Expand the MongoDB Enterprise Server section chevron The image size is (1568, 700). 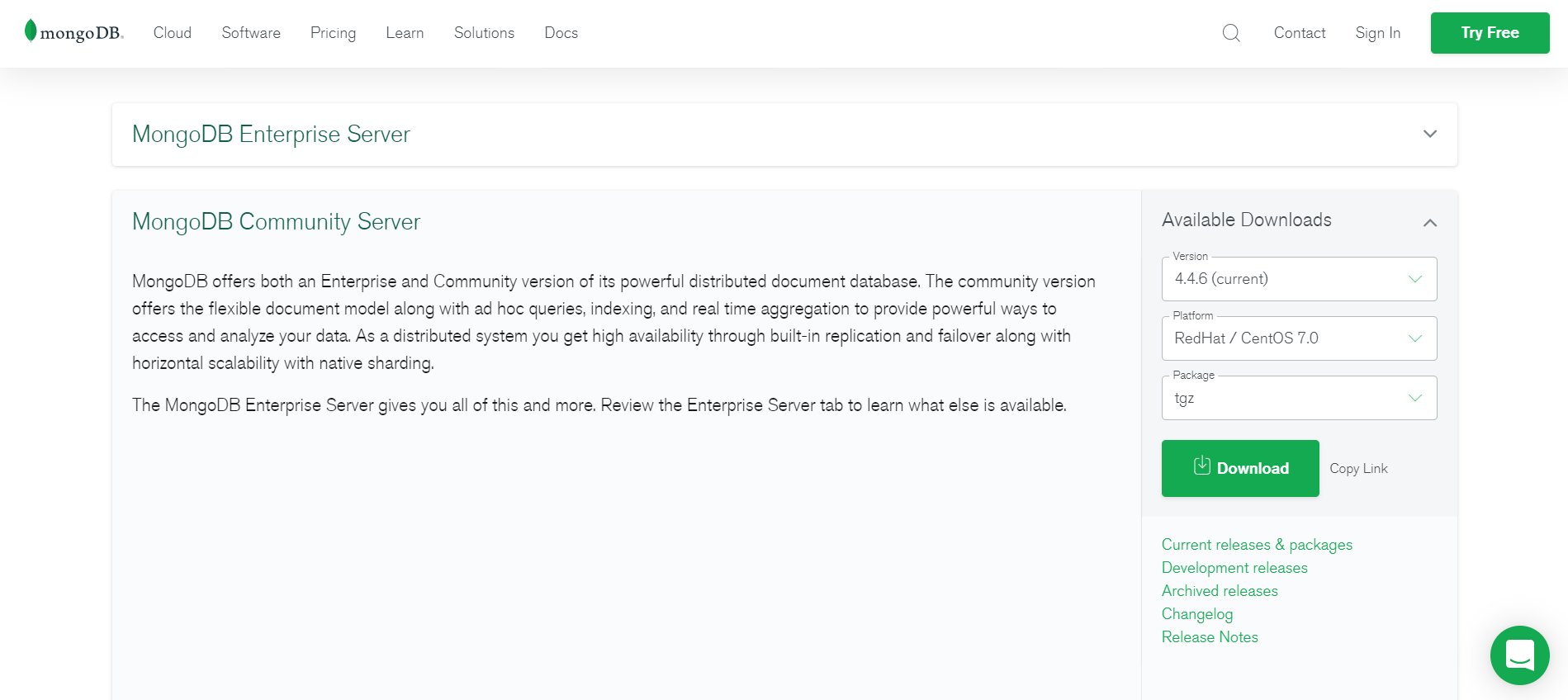click(1430, 134)
